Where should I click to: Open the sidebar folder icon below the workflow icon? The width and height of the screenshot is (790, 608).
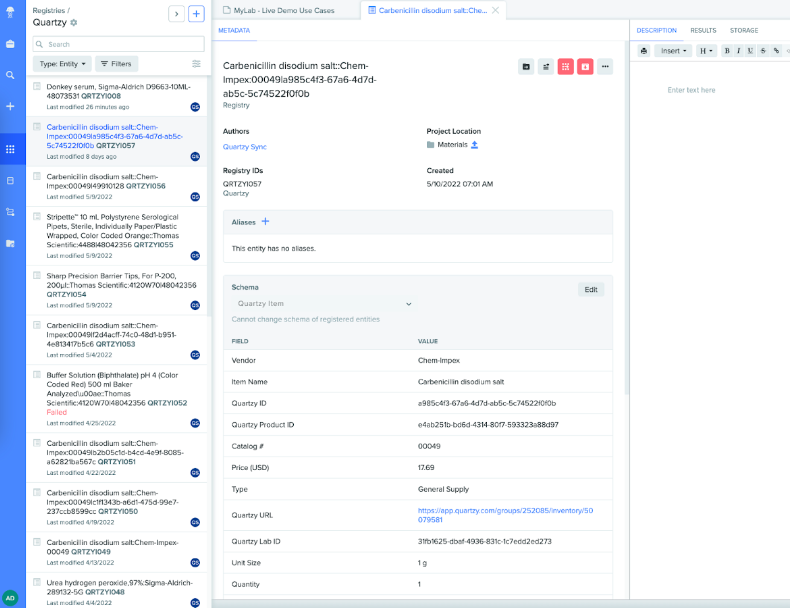tap(10, 243)
